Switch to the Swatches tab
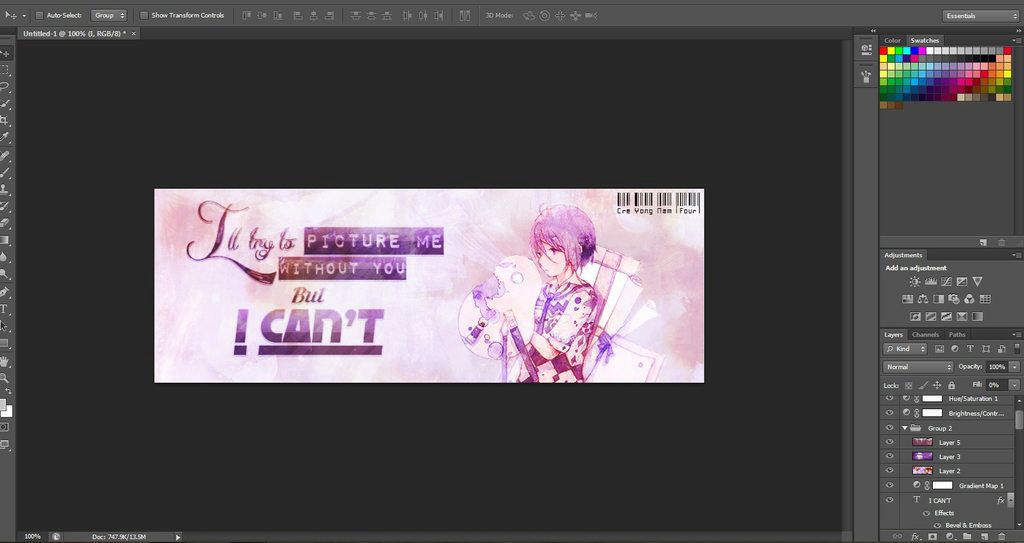 925,41
